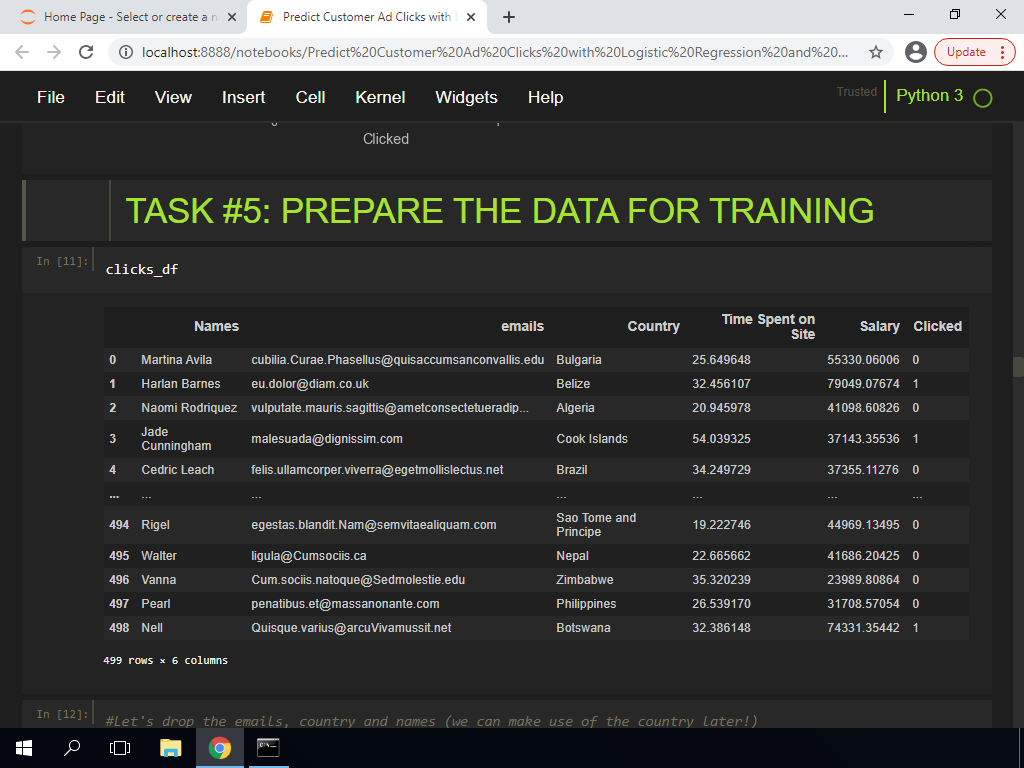Click the Zimbabwe country cell
Viewport: 1024px width, 768px height.
coord(585,580)
